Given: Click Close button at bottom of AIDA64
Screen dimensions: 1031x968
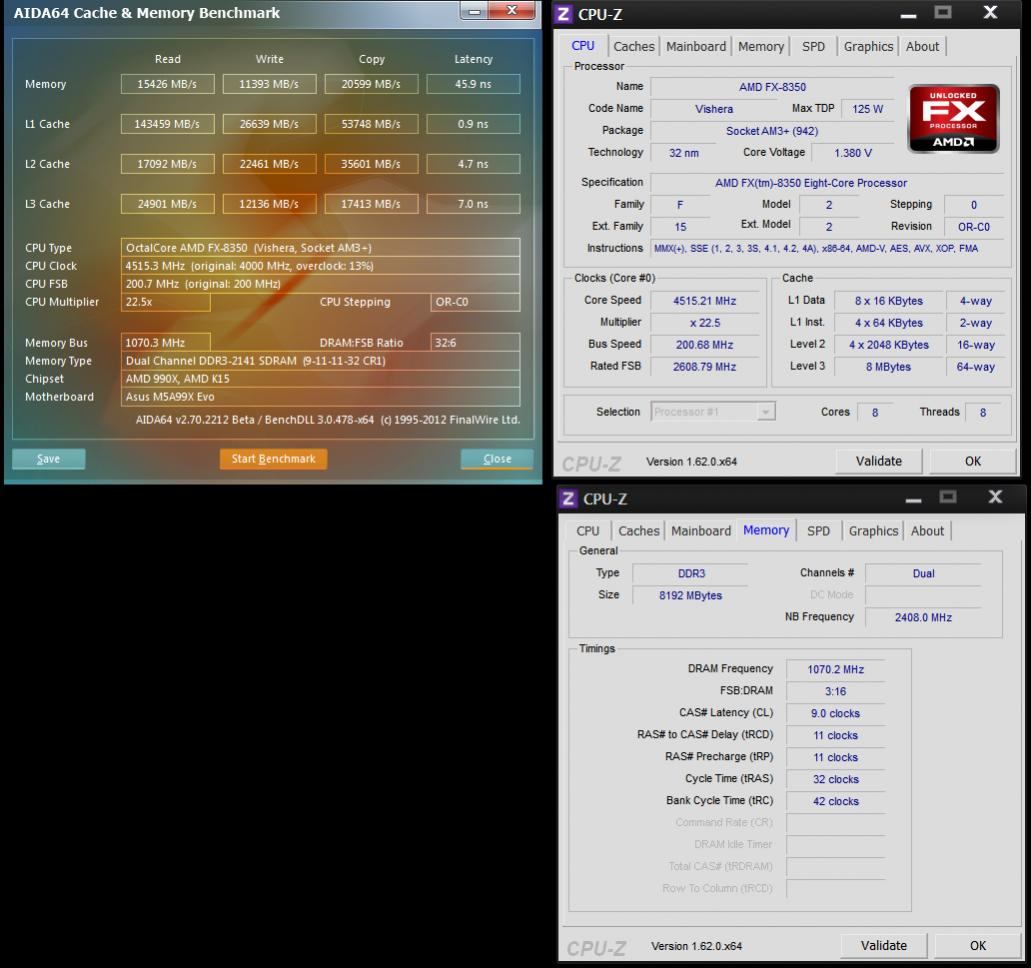Looking at the screenshot, I should (497, 459).
